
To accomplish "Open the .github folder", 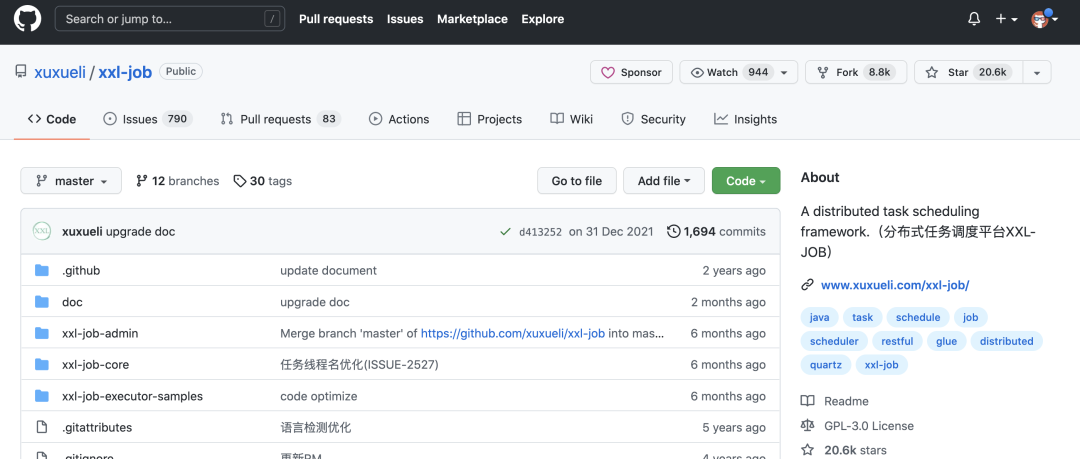I will click(x=81, y=271).
